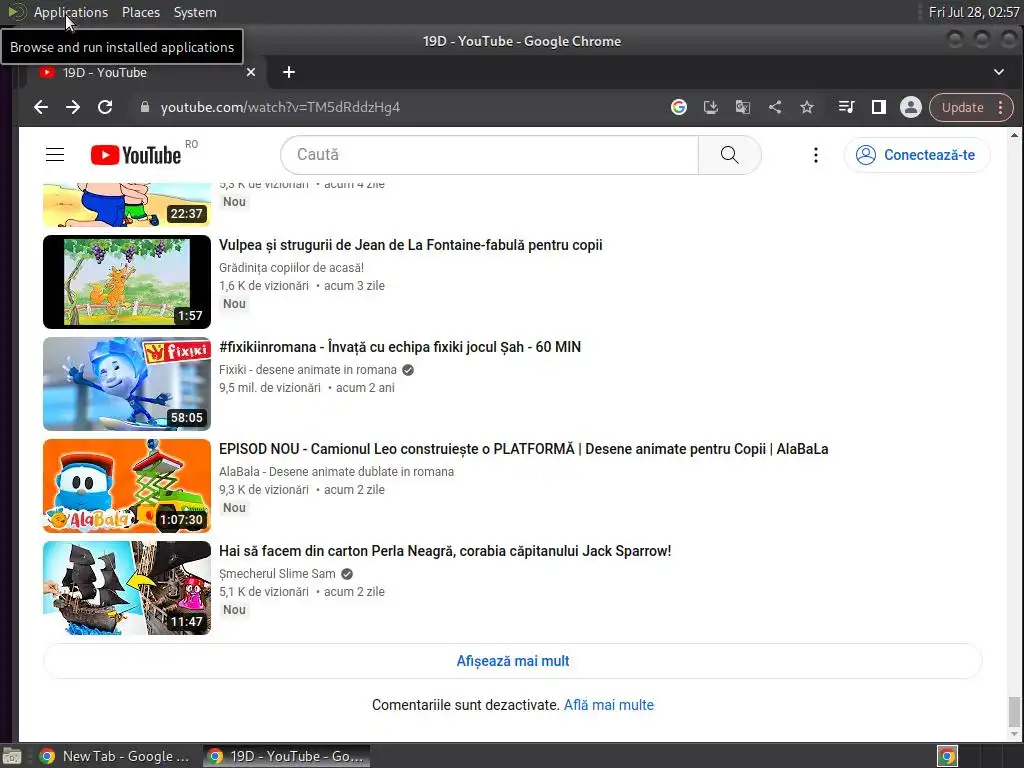Image resolution: width=1024 pixels, height=768 pixels.
Task: Open the #fixikiinromana Șah video title
Action: click(x=400, y=347)
